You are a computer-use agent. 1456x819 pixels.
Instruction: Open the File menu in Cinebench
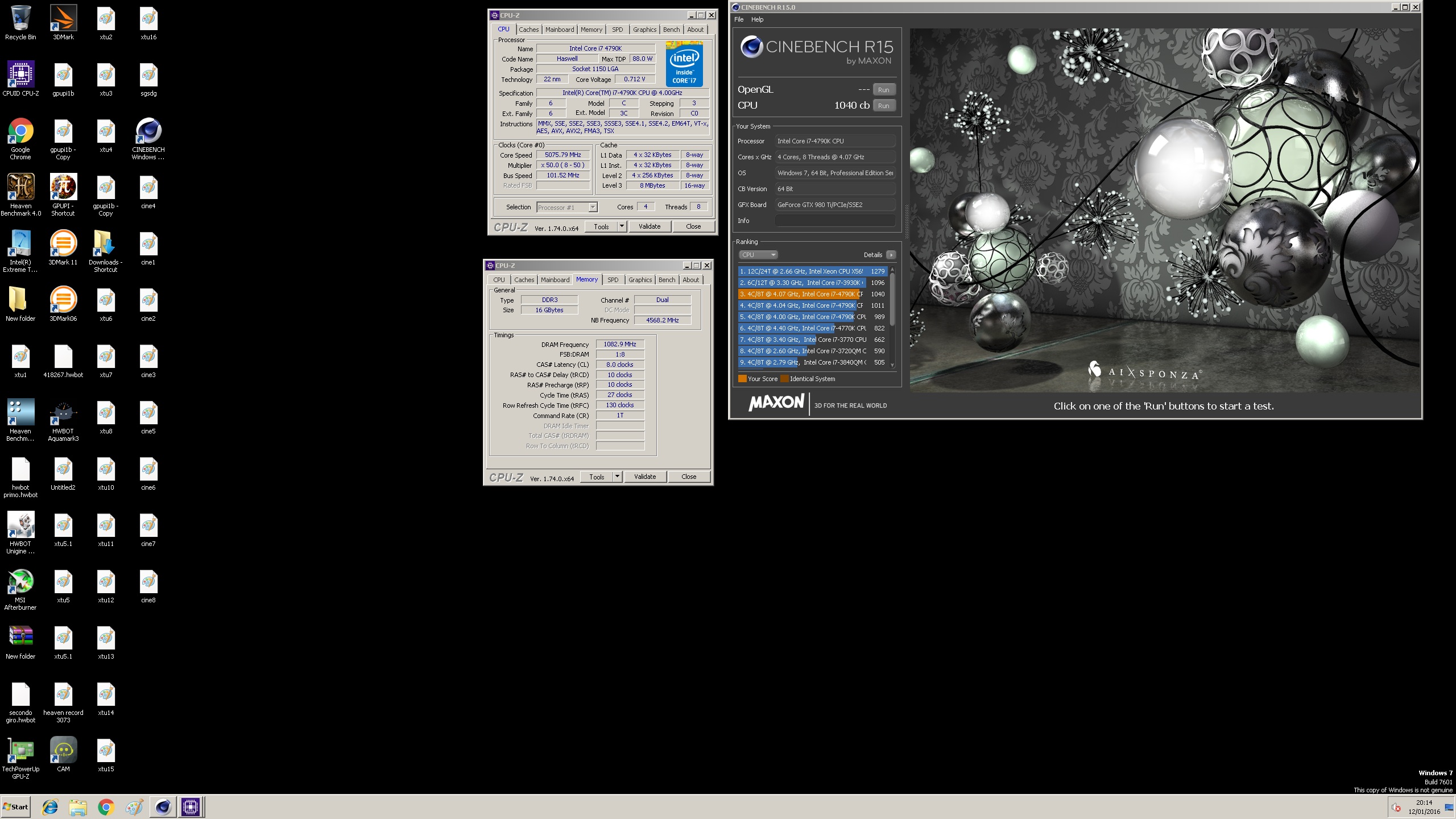739,19
